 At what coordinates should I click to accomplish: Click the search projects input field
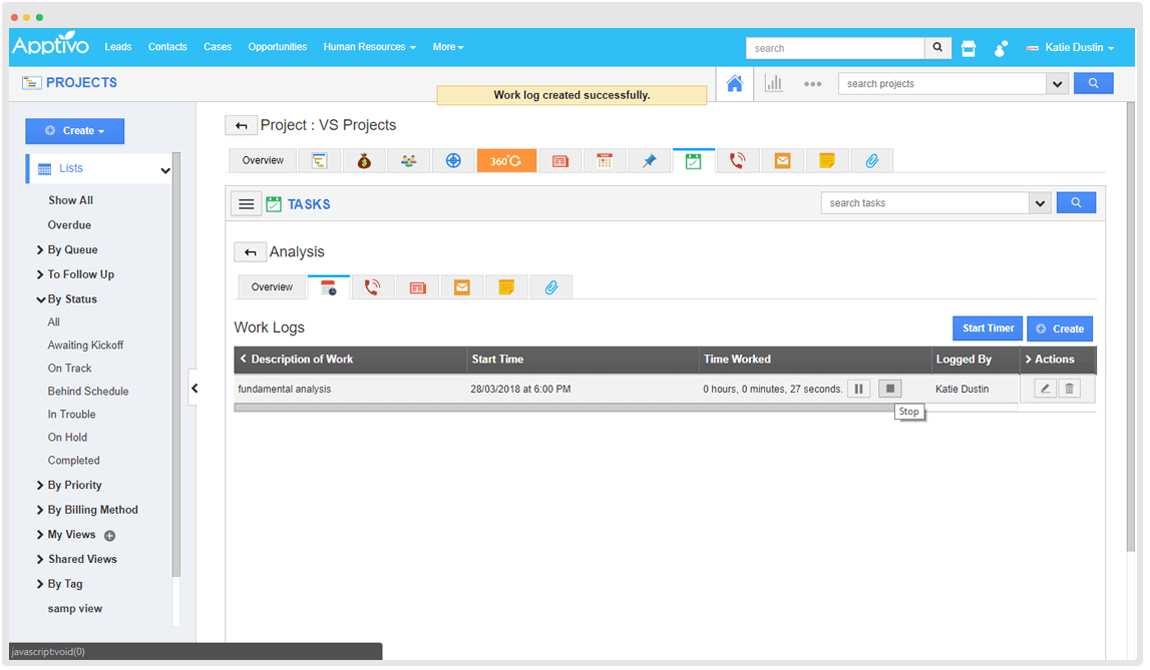(x=942, y=84)
